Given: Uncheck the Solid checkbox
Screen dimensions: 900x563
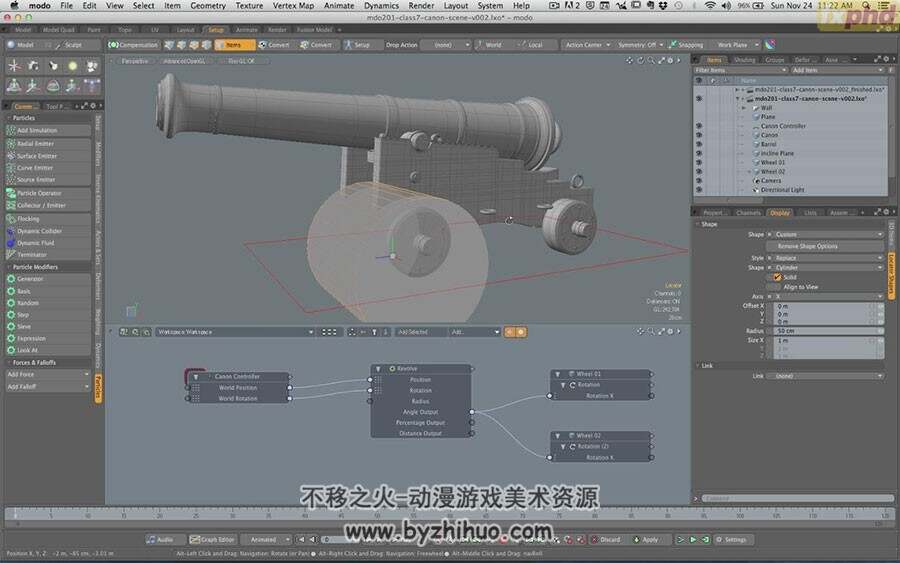Looking at the screenshot, I should point(777,277).
